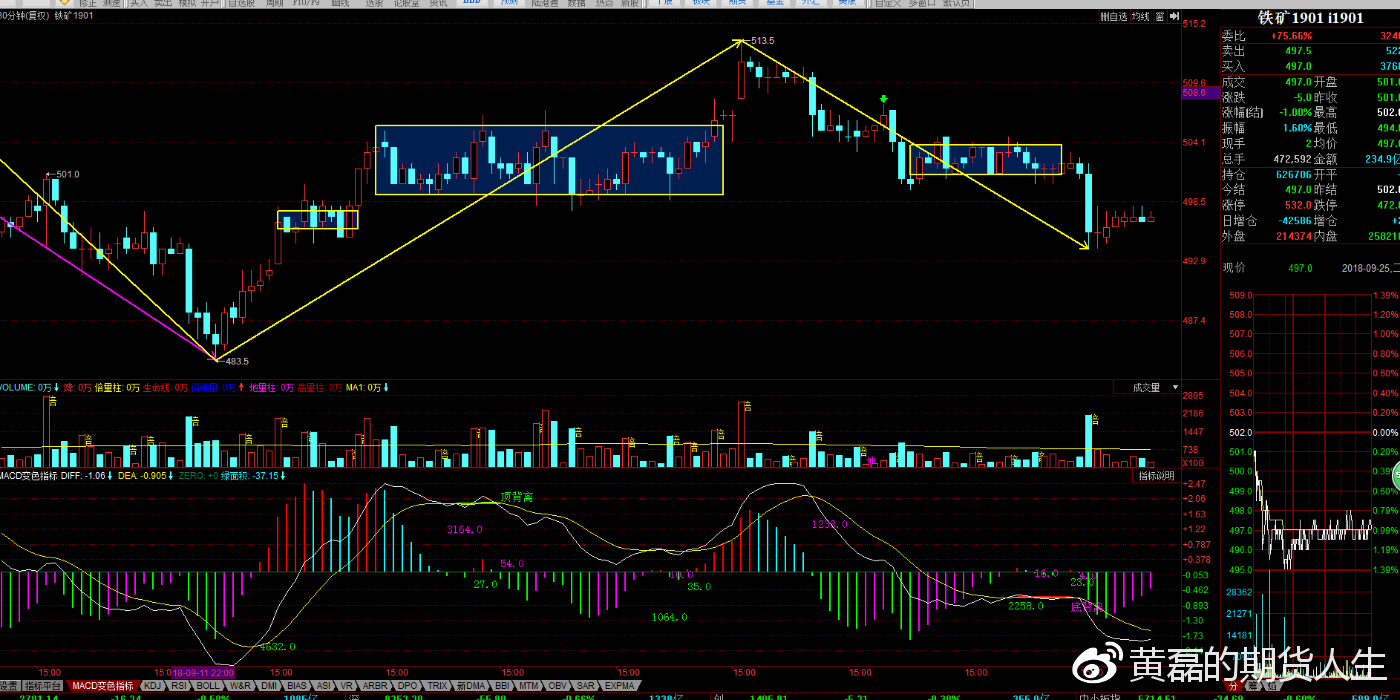Click the 508.6 price marker on axis
The height and width of the screenshot is (700, 1400).
tap(1194, 93)
